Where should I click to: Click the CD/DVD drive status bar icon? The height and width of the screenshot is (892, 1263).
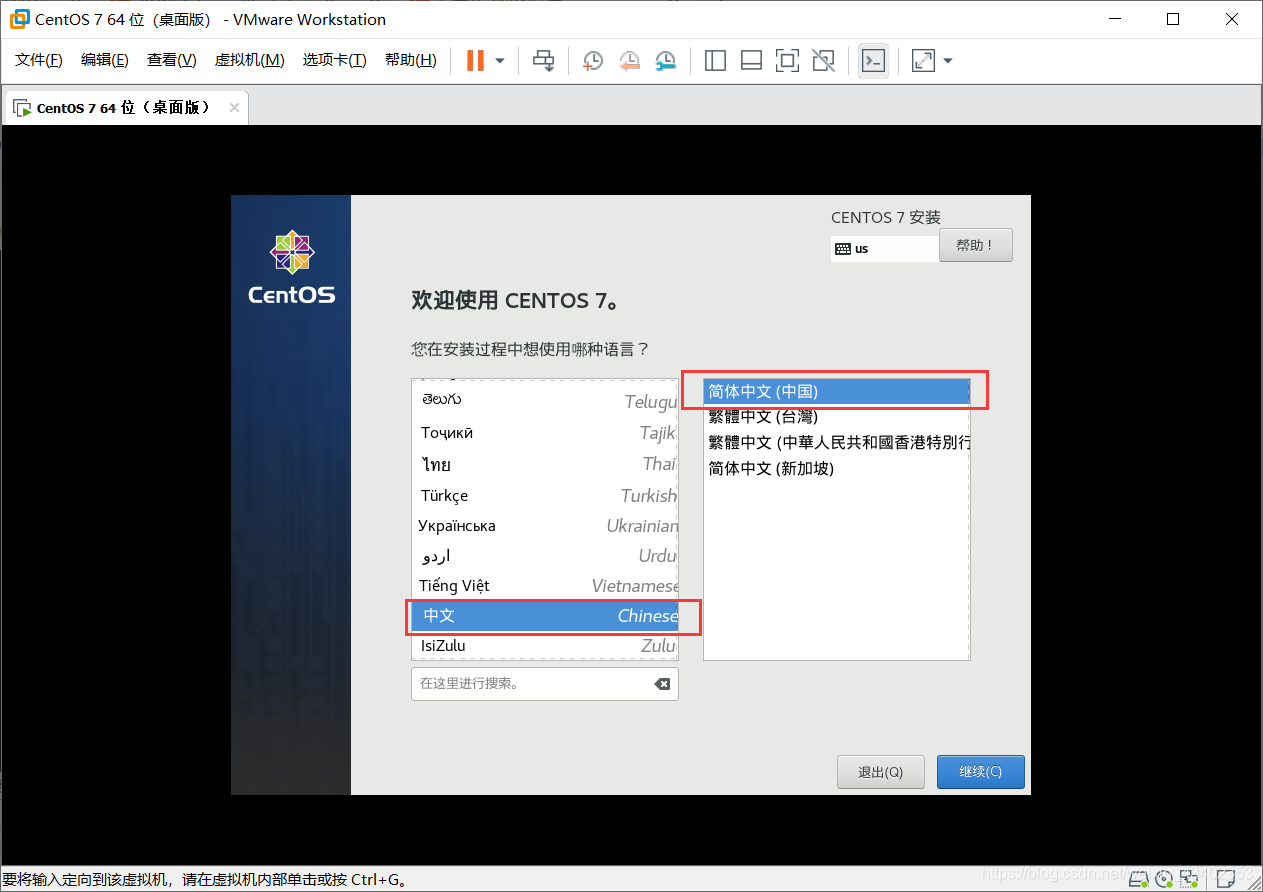coord(1164,880)
